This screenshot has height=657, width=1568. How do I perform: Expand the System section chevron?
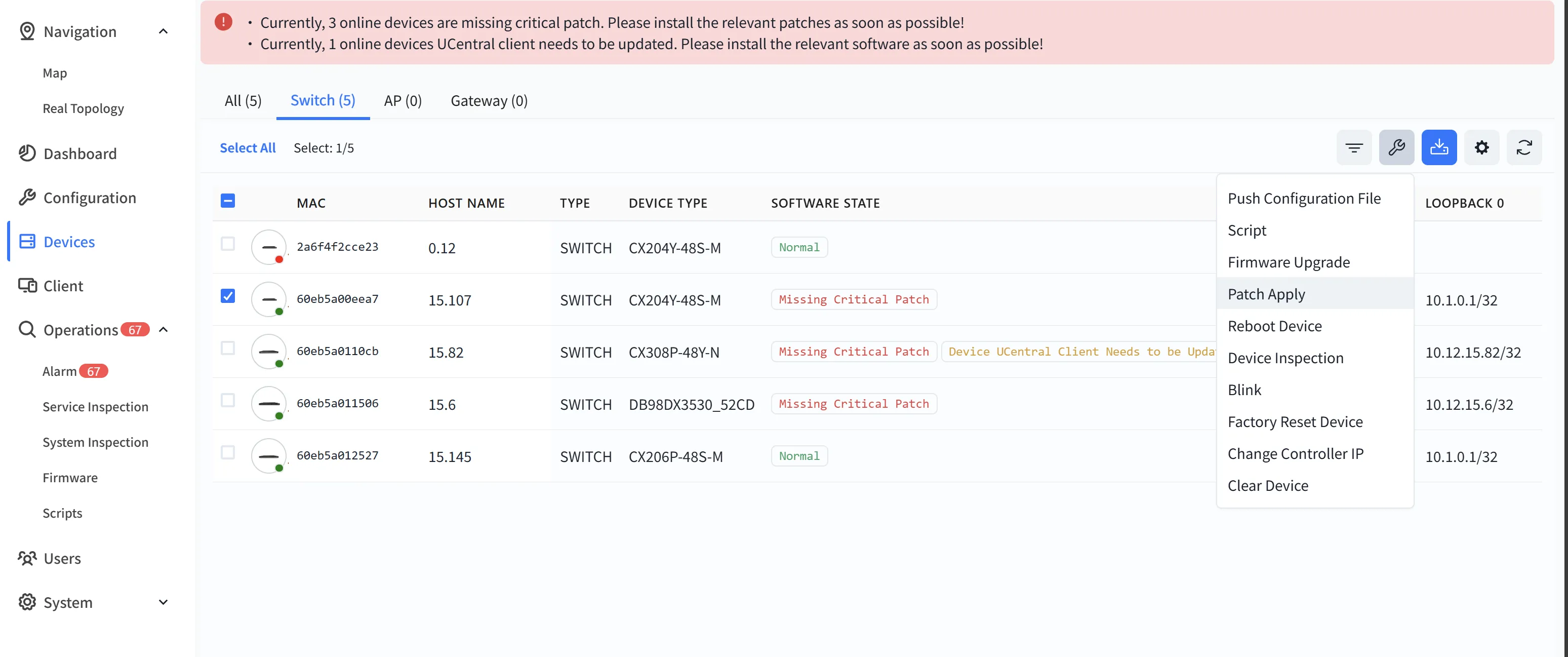click(163, 602)
